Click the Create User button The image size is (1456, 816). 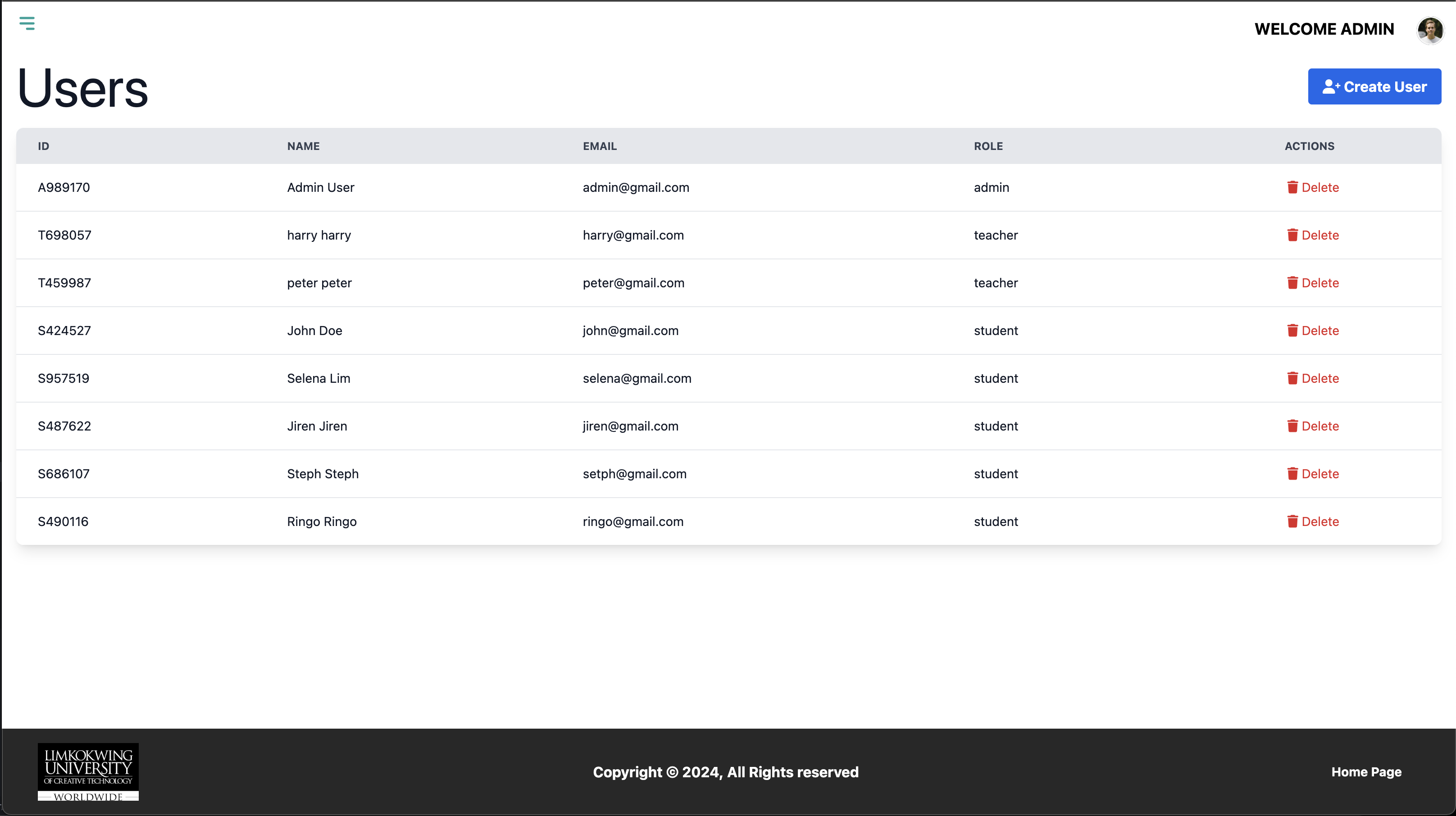[1374, 86]
